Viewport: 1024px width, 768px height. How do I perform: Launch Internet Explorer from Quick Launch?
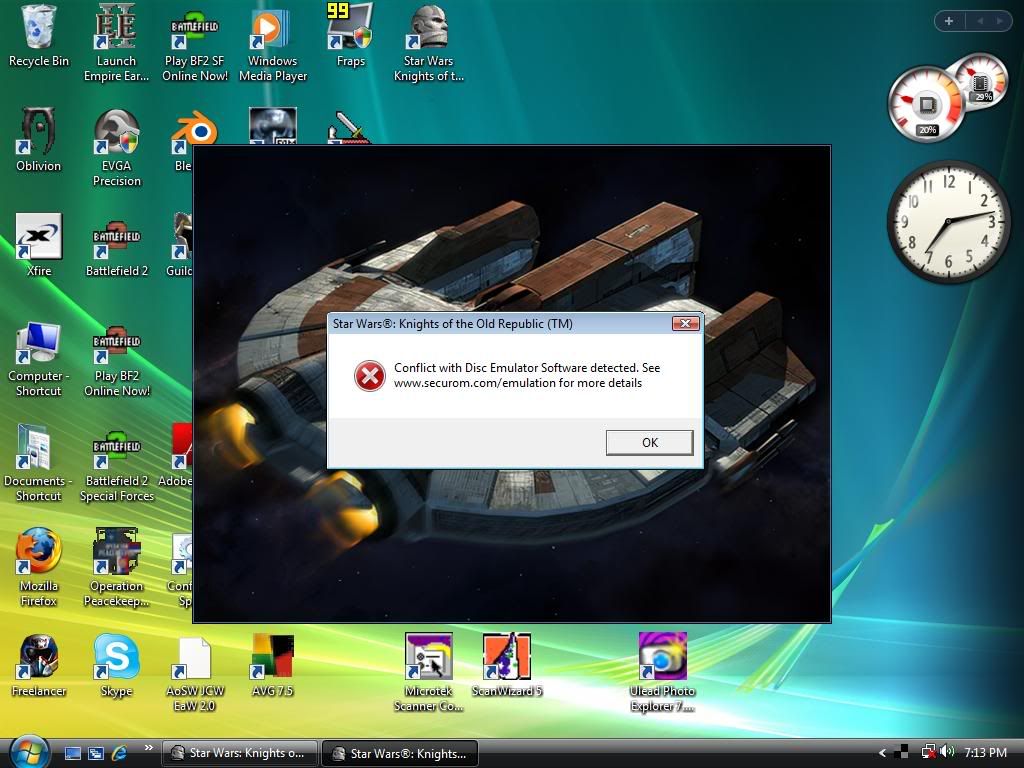[119, 753]
